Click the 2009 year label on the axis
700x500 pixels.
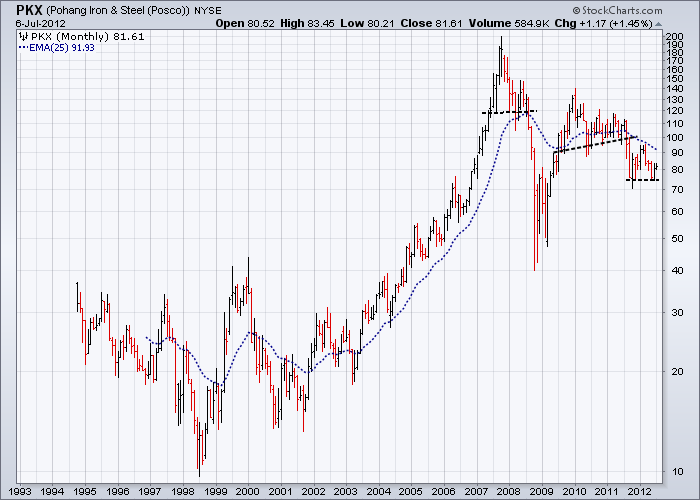[542, 492]
